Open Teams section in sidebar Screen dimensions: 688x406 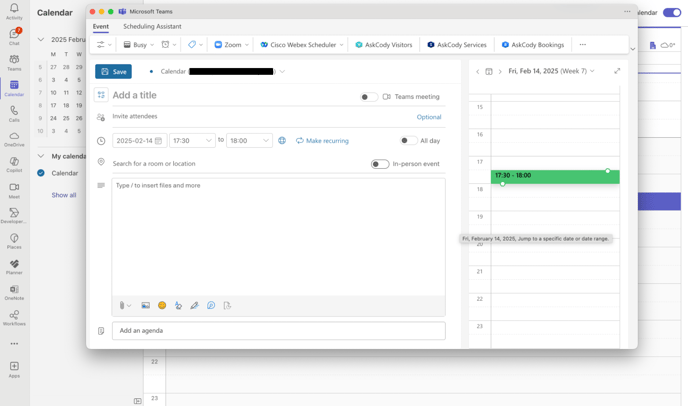tap(14, 62)
